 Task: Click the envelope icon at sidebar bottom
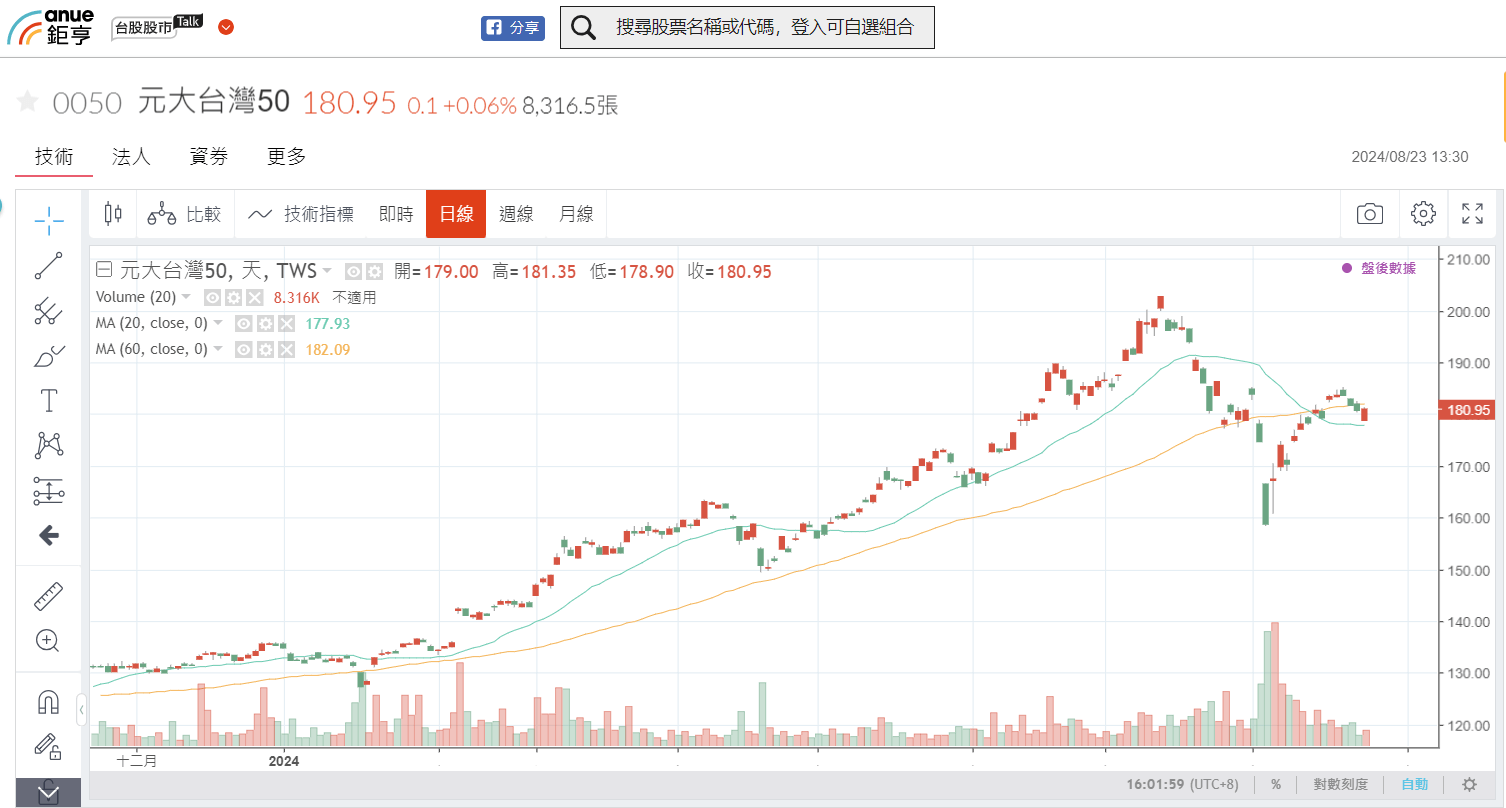click(48, 792)
